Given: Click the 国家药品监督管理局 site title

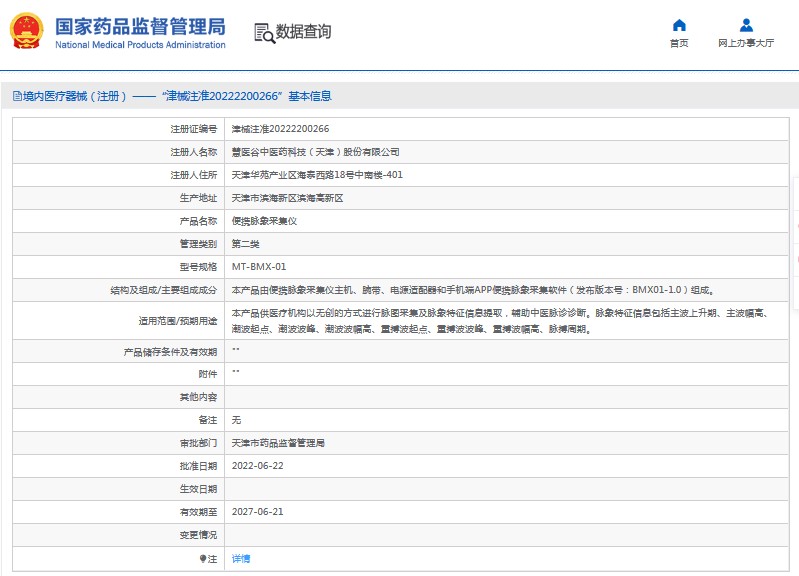Looking at the screenshot, I should (140, 27).
